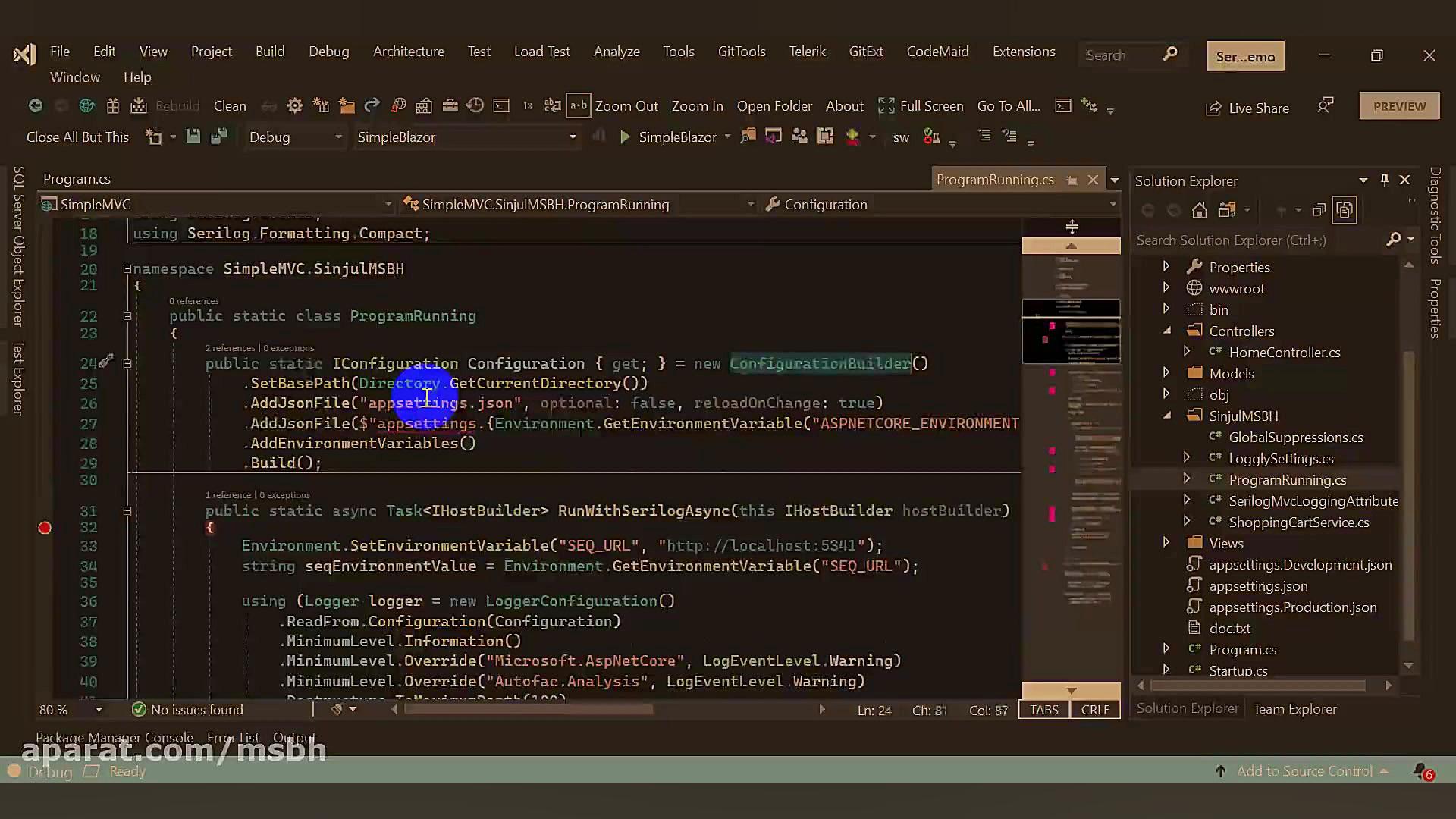Click the PREVIEW button
The image size is (1456, 819).
[1399, 106]
